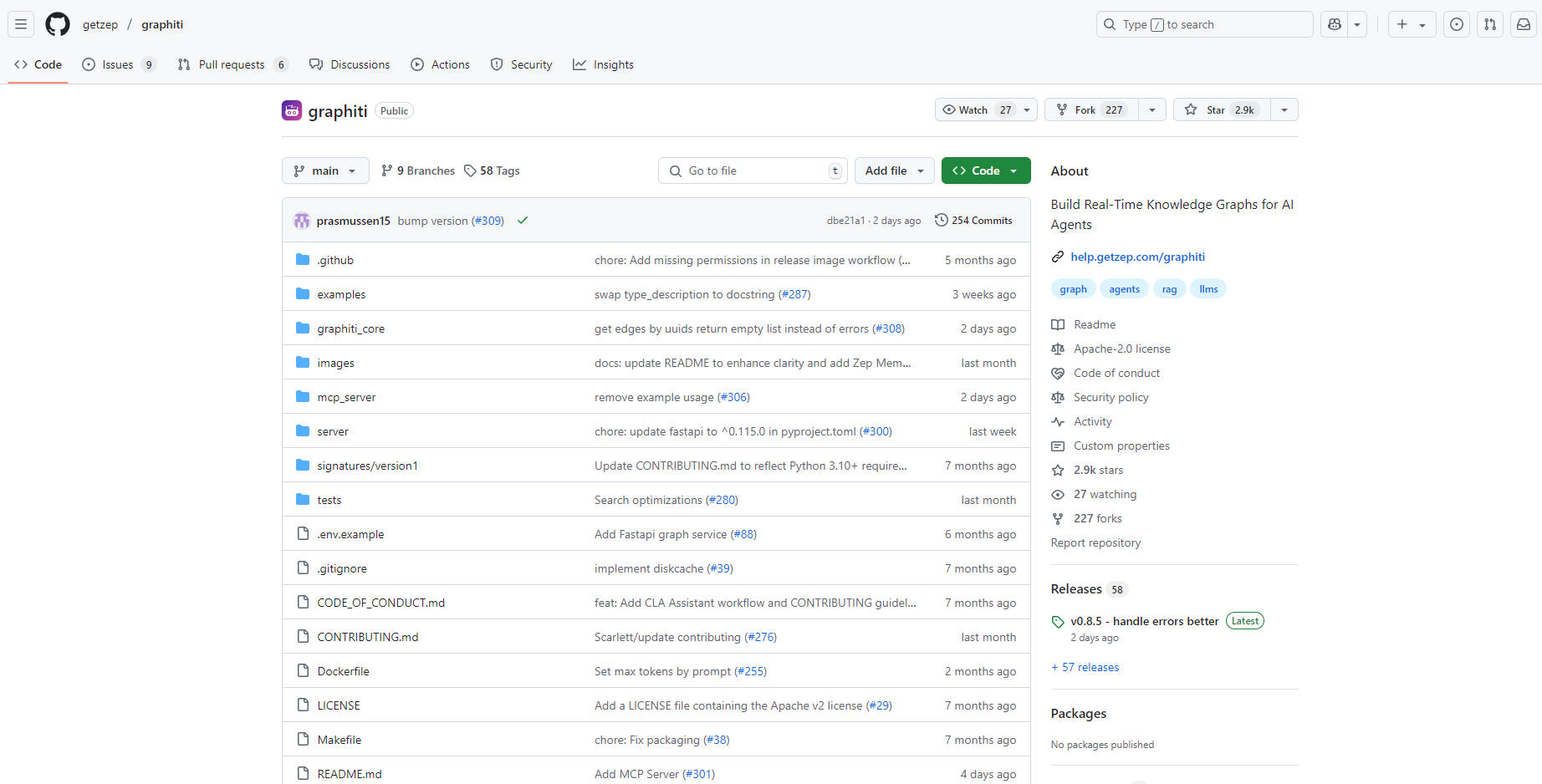View the 9 Branches link
1542x784 pixels.
click(418, 171)
